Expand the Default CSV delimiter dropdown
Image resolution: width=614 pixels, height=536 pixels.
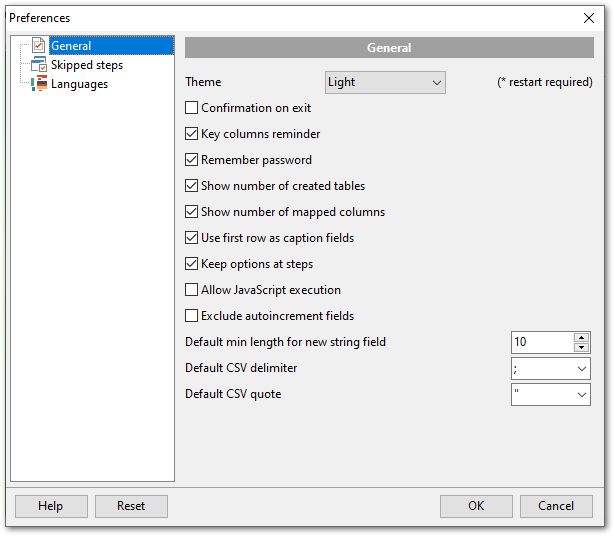pos(581,369)
